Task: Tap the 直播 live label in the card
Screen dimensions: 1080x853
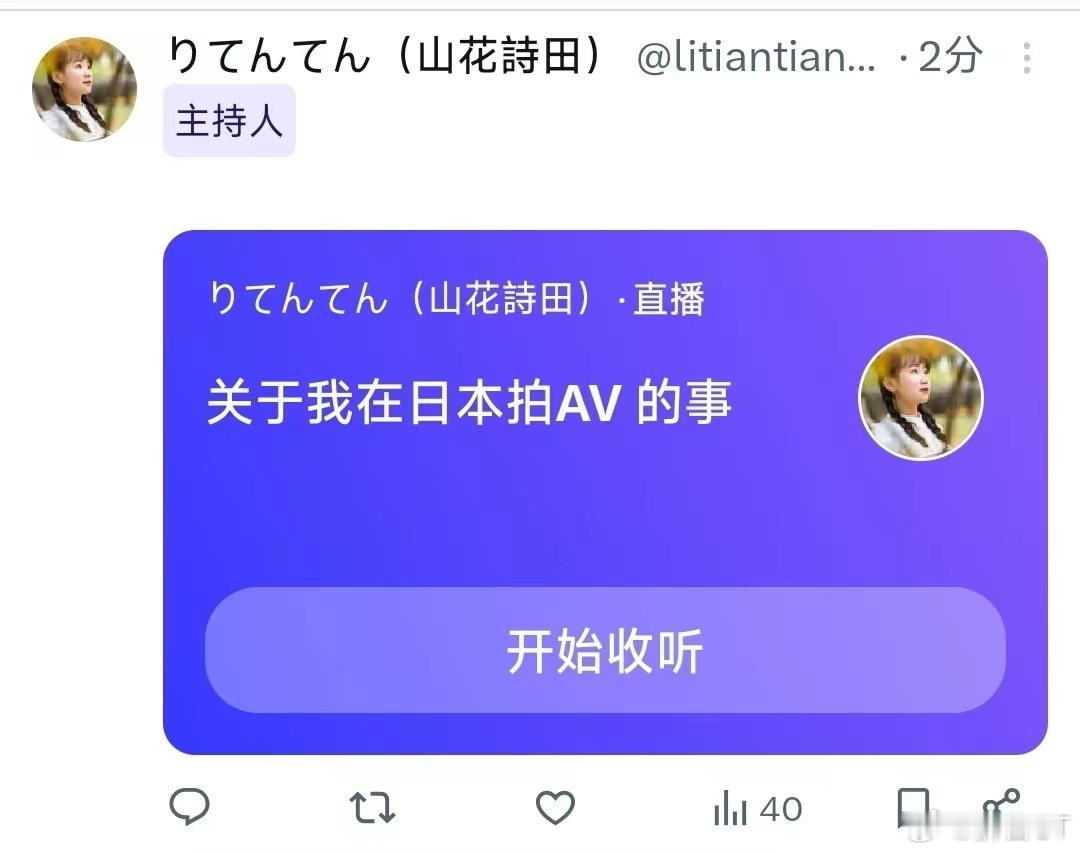Action: 668,299
